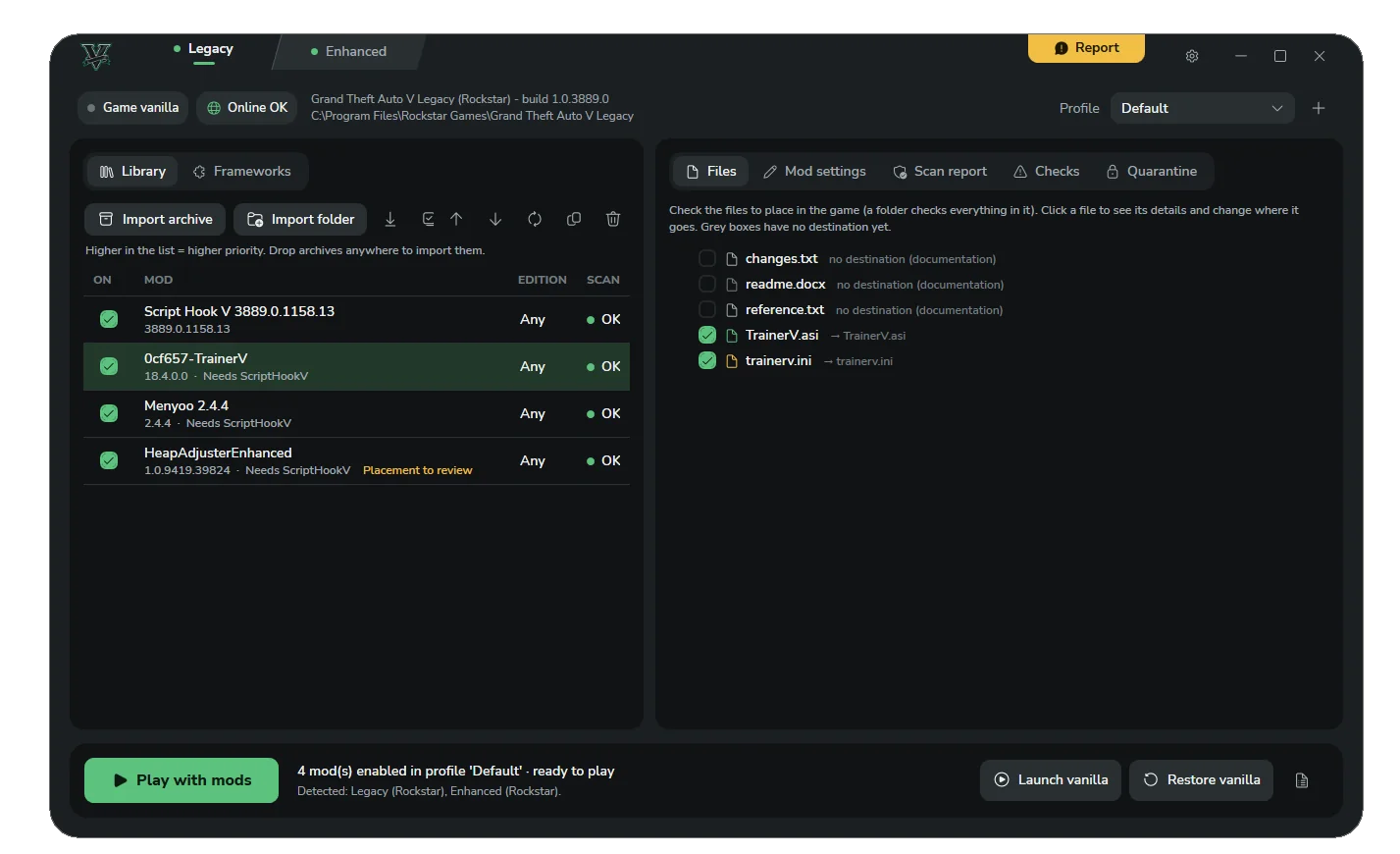Uncheck the Menyoo 2.4.4 mod
Viewport: 1400px width, 854px height.
click(109, 413)
